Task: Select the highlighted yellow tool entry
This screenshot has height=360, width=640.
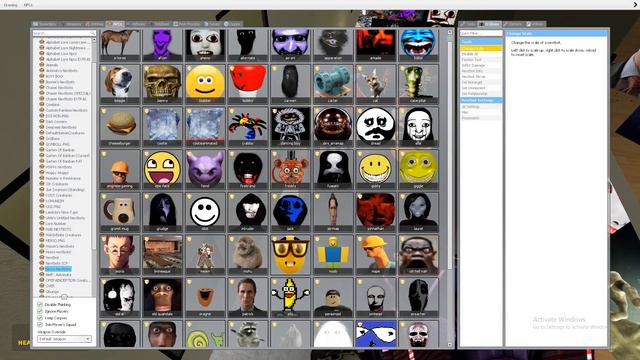Action: coord(481,48)
